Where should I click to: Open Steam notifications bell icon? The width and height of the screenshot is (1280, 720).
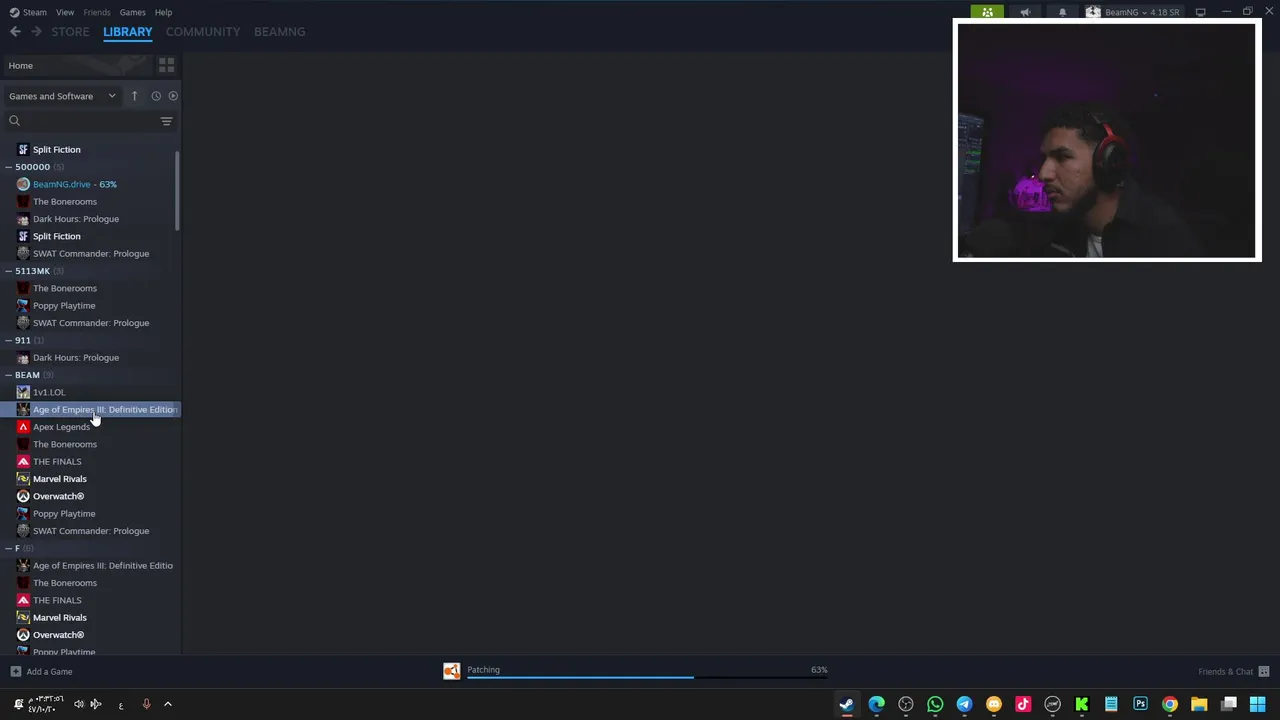(1062, 12)
